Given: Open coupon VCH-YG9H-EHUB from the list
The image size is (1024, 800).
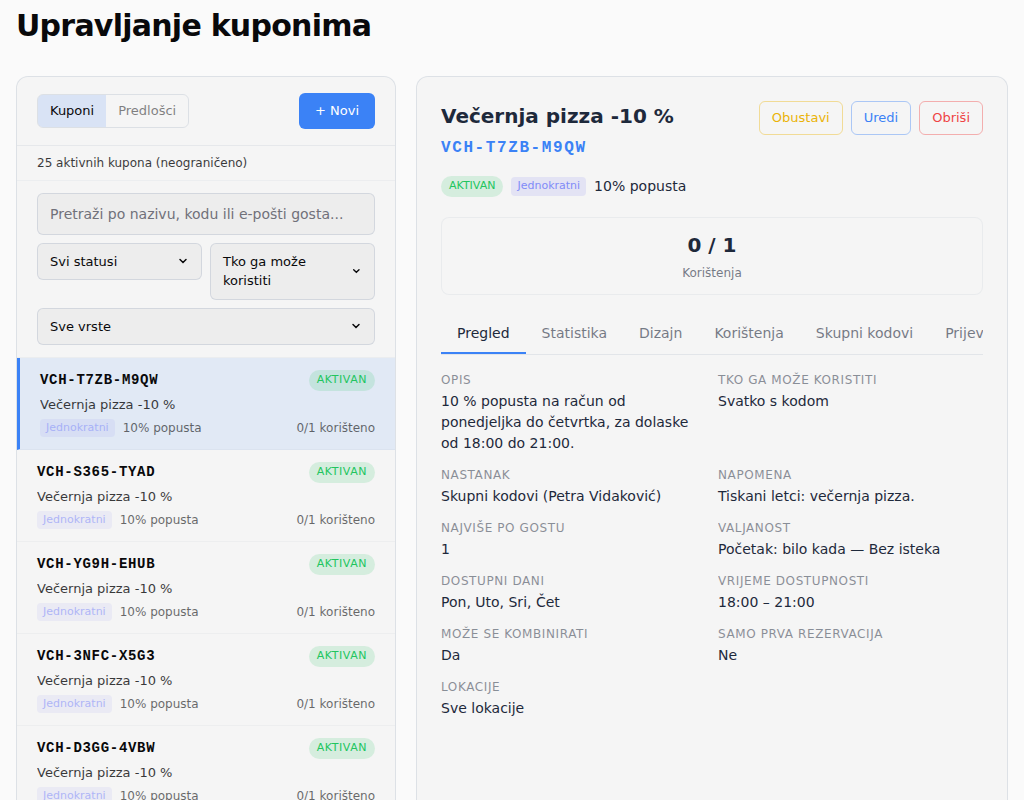Looking at the screenshot, I should pyautogui.click(x=206, y=588).
